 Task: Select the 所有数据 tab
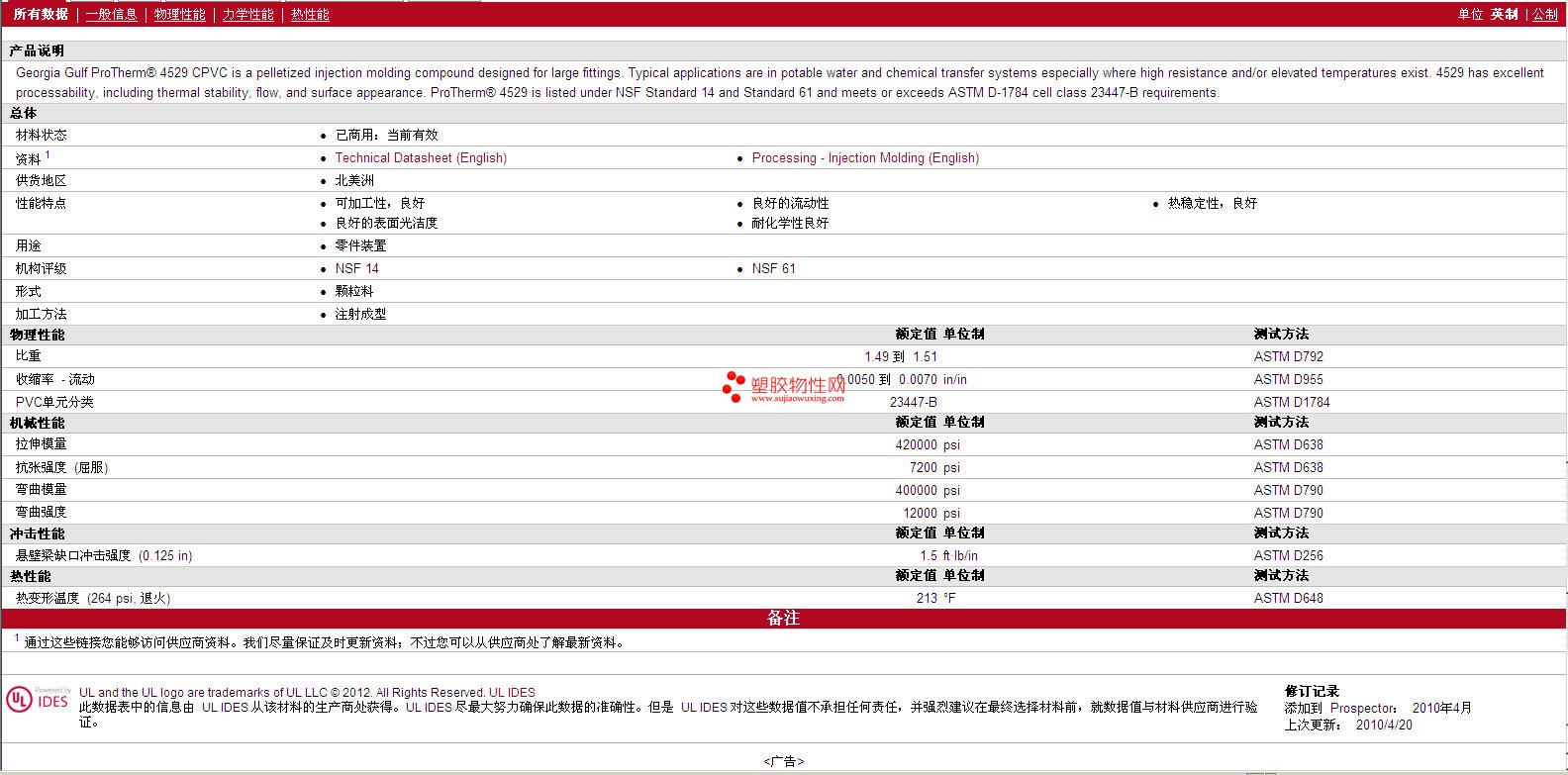tap(41, 14)
